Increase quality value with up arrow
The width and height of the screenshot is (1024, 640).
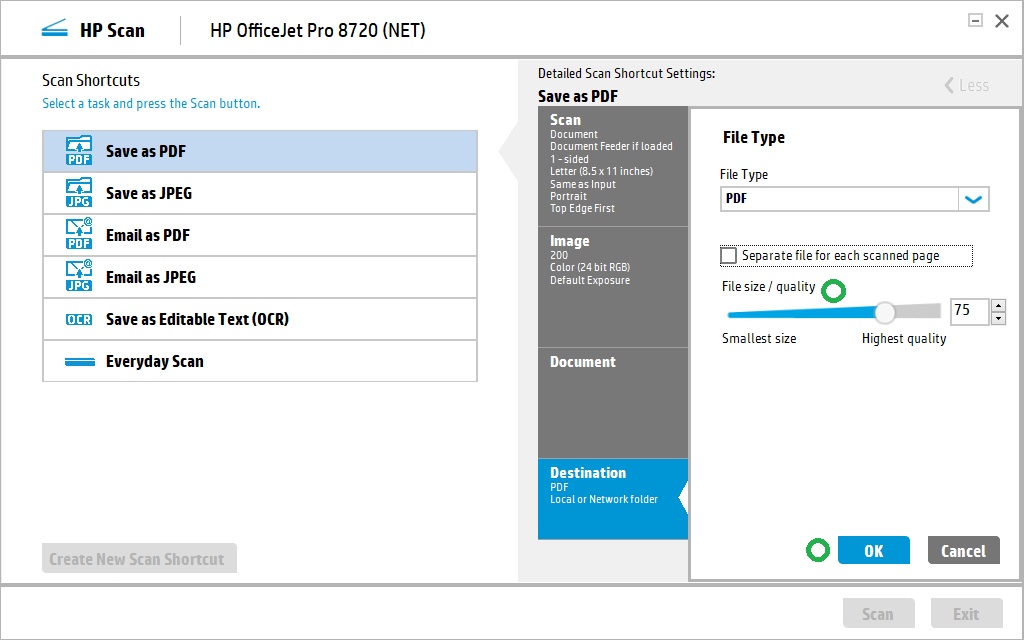[998, 305]
